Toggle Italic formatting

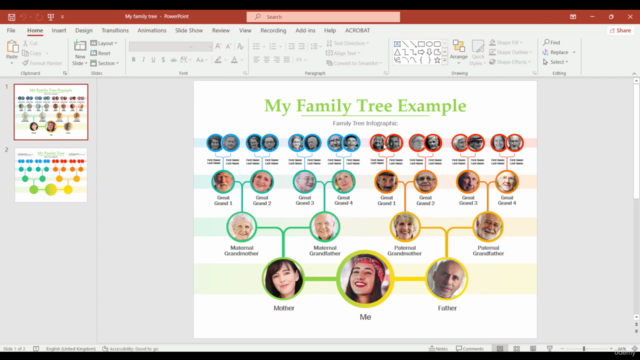tap(143, 60)
